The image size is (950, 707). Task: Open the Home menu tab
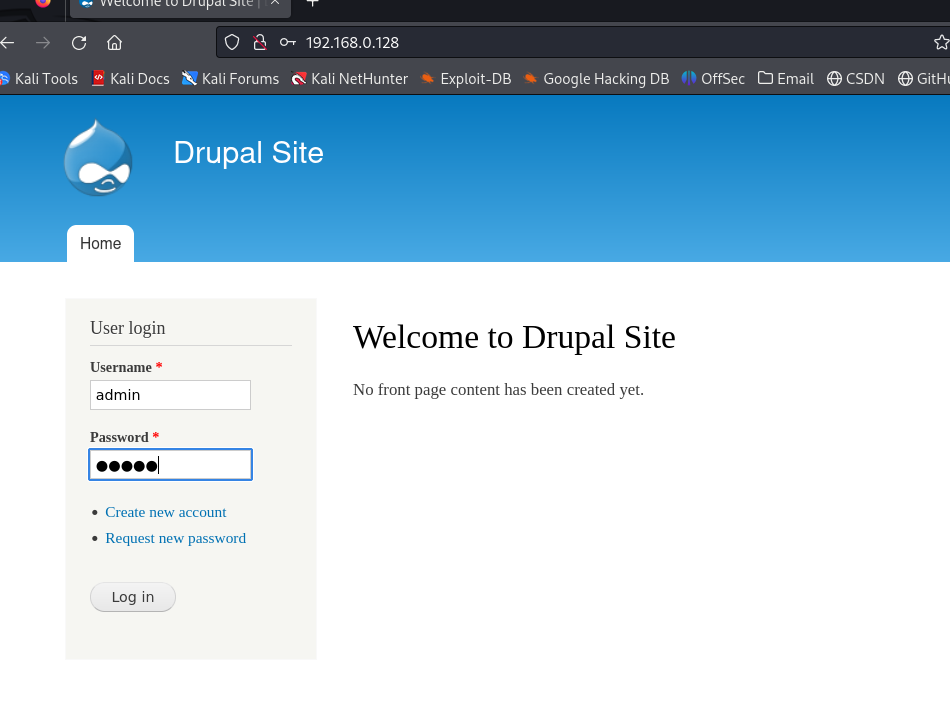(101, 244)
